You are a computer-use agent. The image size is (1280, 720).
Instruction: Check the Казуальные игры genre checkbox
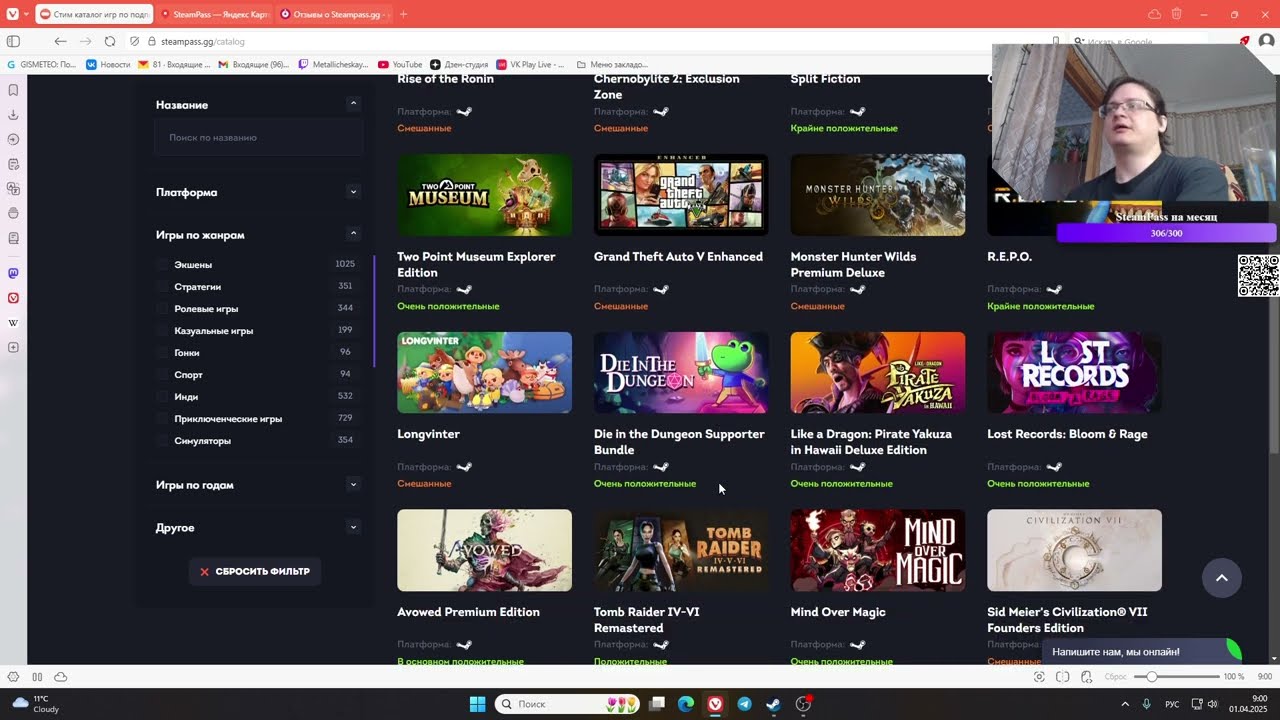pyautogui.click(x=162, y=331)
